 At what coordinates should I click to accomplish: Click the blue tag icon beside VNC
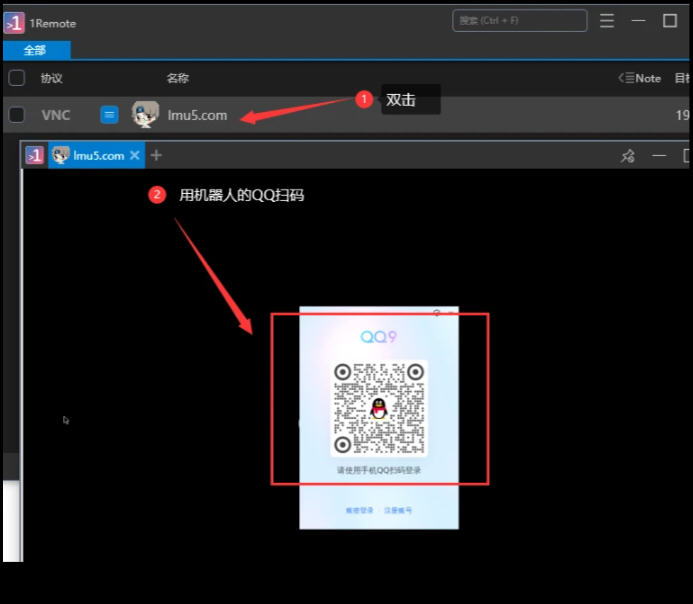point(109,115)
